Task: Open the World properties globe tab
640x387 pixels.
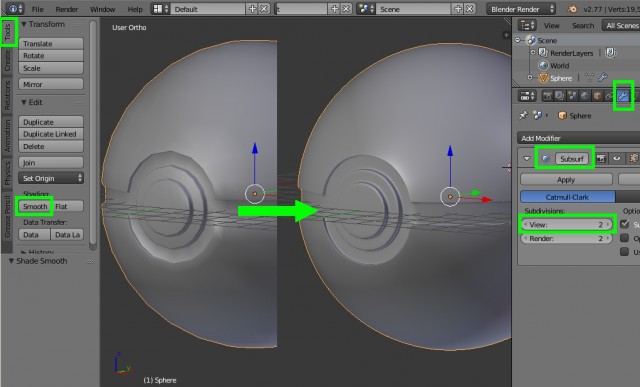Action: [585, 96]
